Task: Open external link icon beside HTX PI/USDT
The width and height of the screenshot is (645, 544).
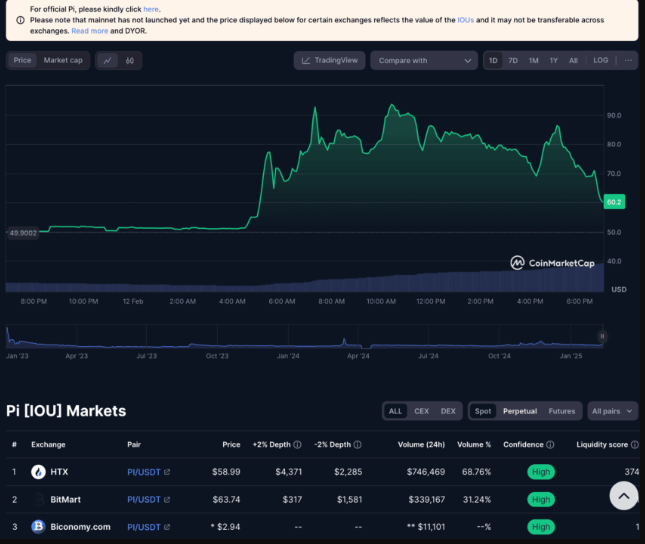Action: [x=167, y=472]
